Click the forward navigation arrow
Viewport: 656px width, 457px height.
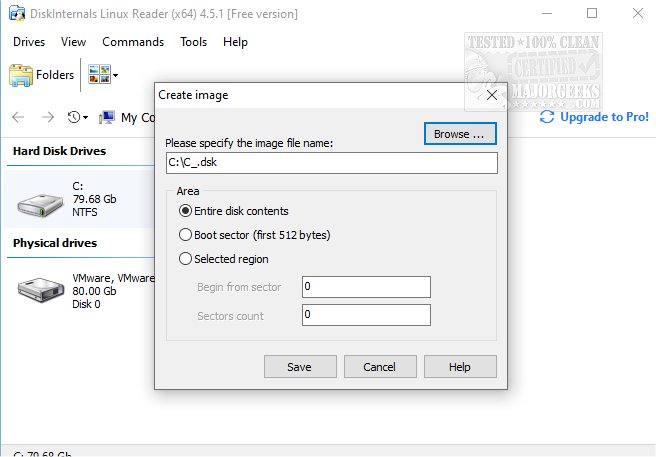[x=47, y=117]
